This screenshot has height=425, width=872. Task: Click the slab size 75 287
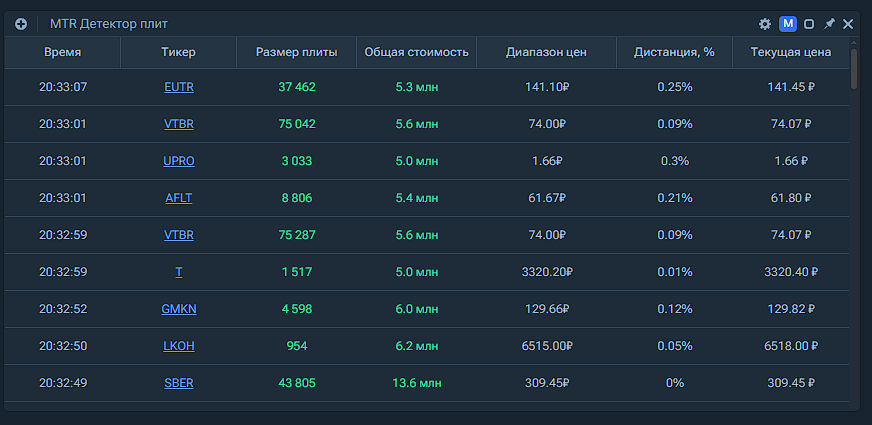click(297, 235)
